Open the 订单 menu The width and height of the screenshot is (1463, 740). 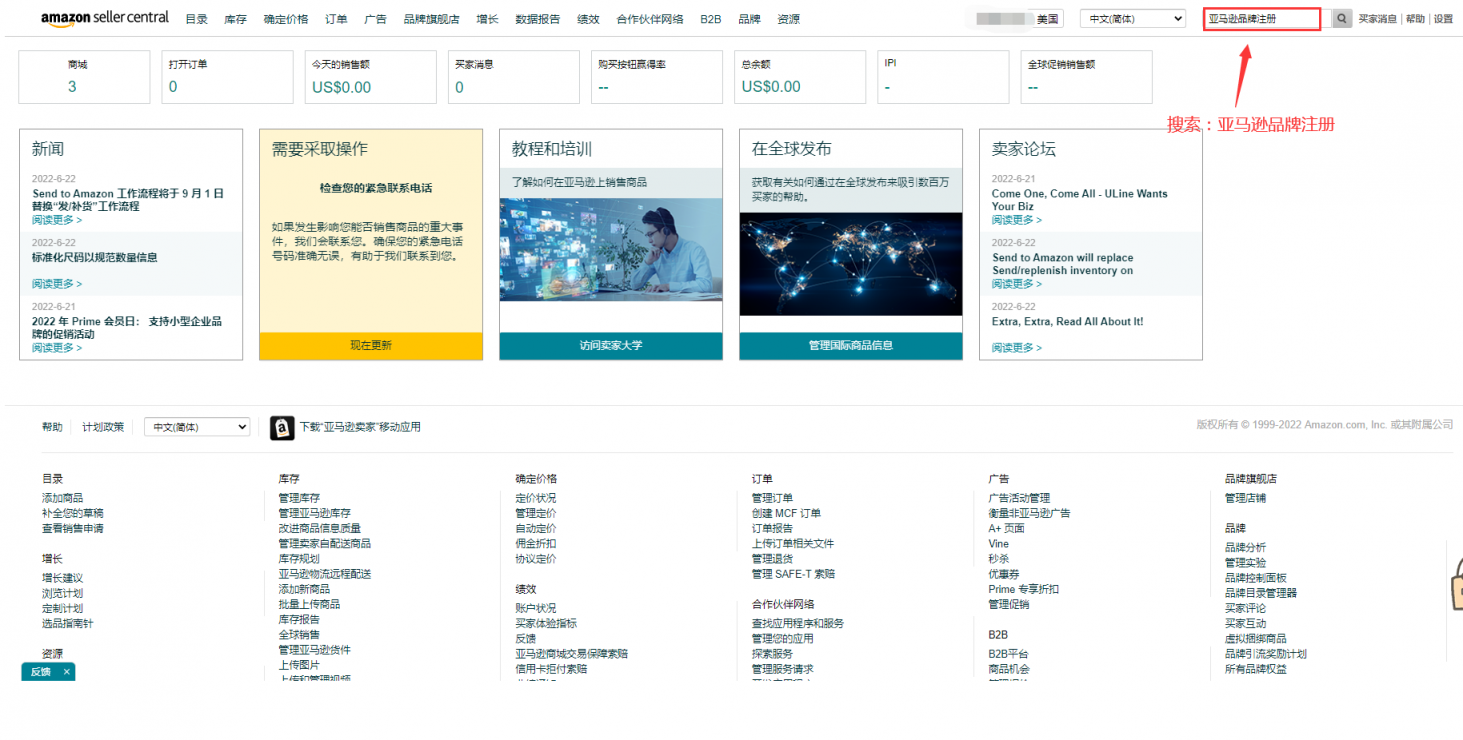[336, 19]
